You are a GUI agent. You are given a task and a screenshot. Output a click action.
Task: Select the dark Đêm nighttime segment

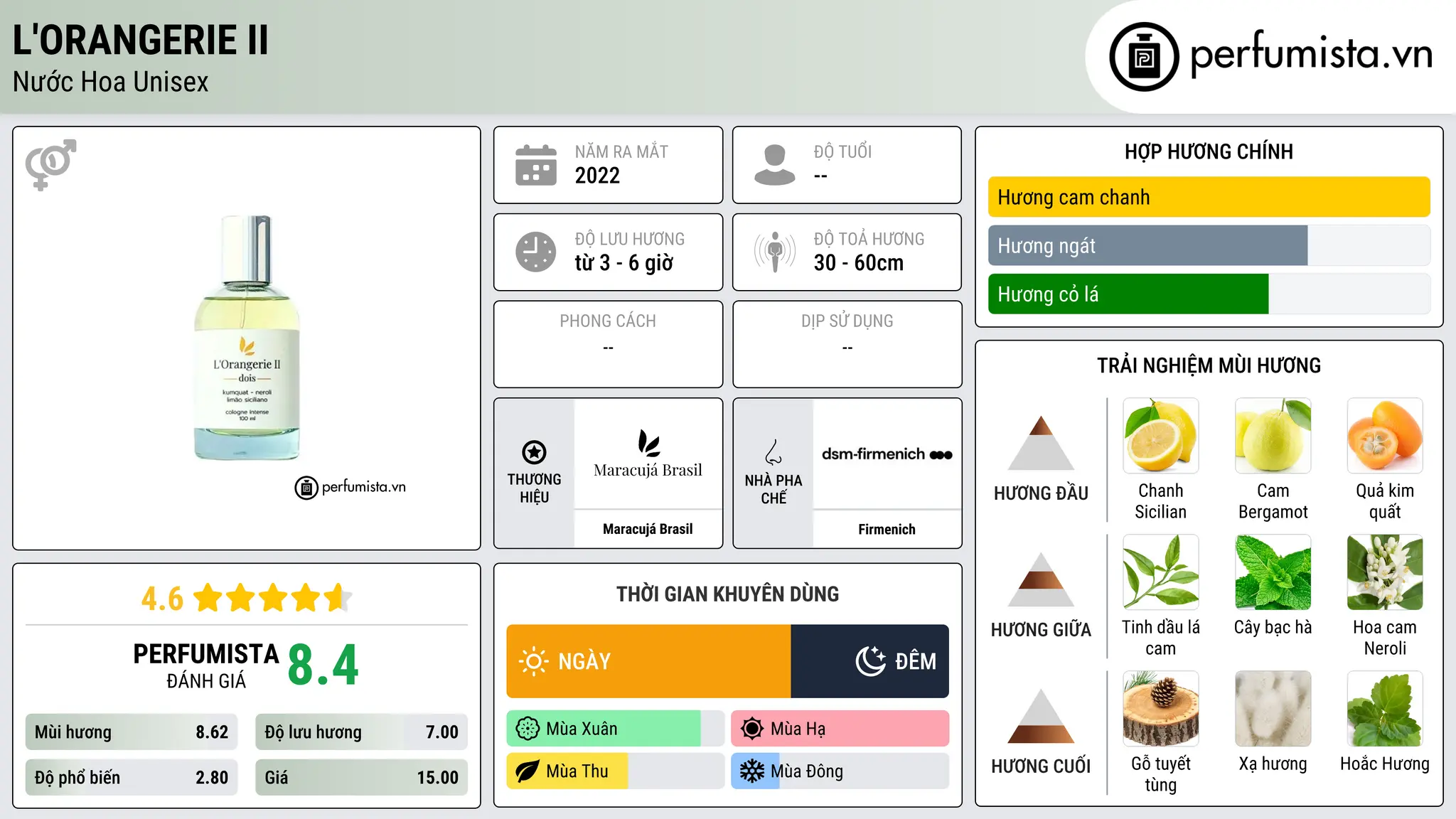point(869,661)
